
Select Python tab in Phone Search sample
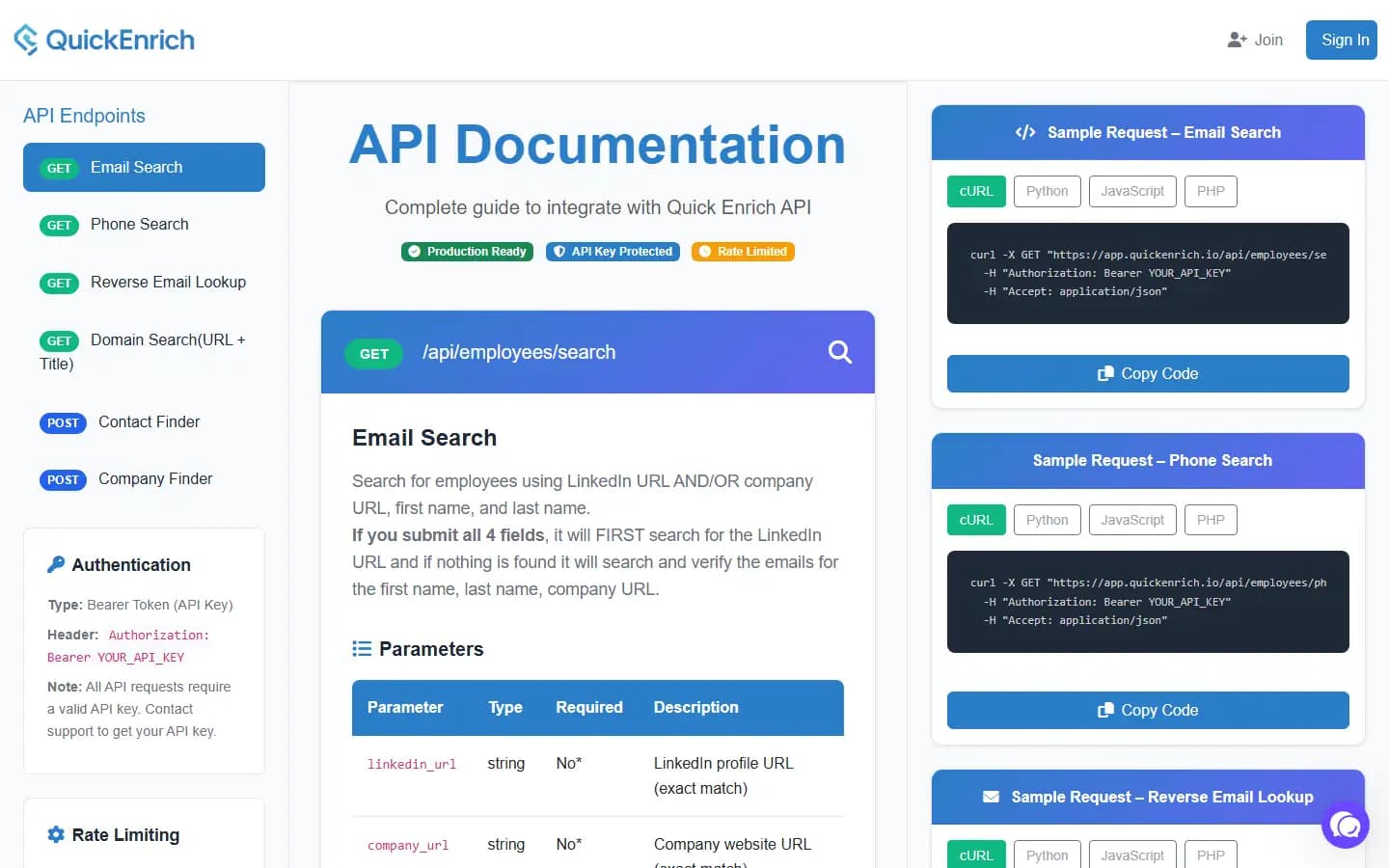tap(1047, 520)
